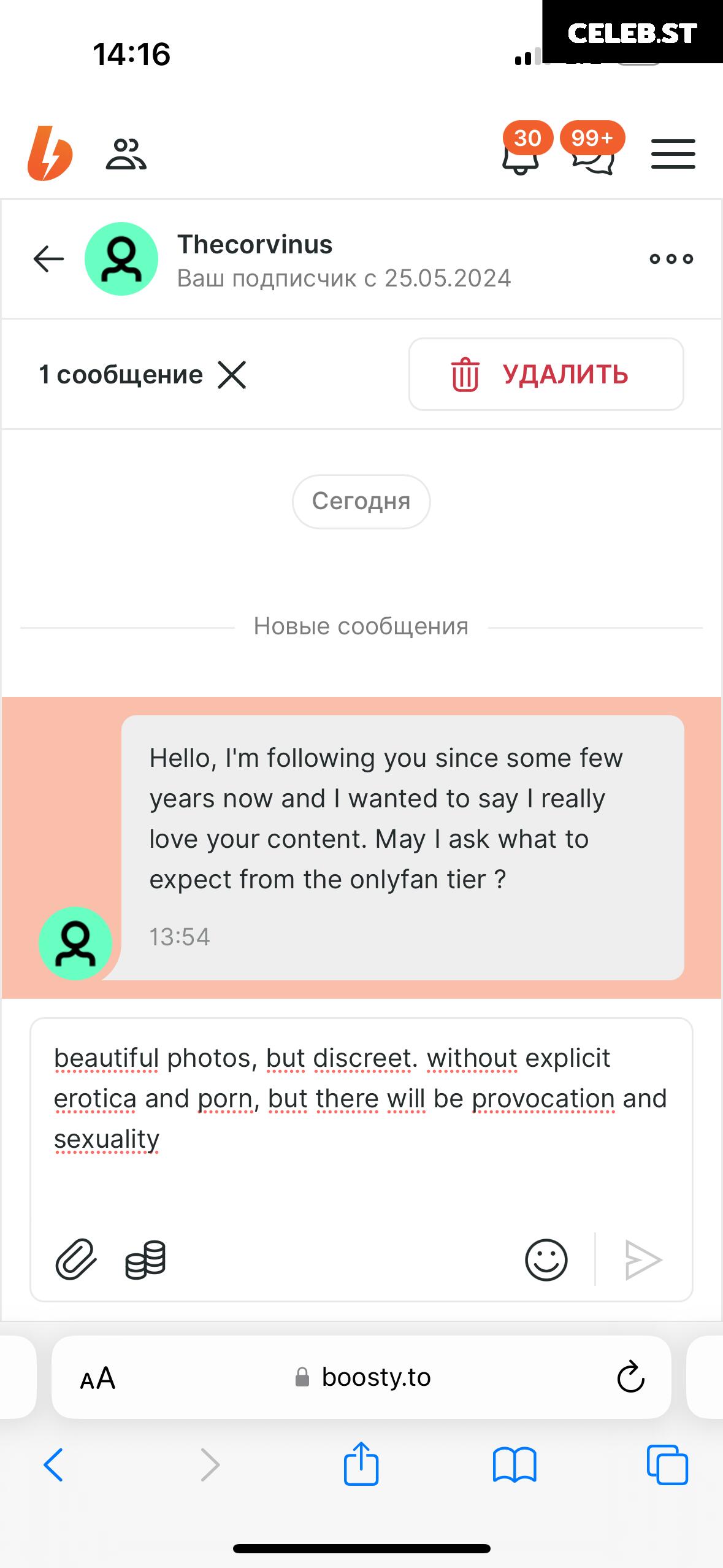Image resolution: width=723 pixels, height=1568 pixels.
Task: Send the message with the arrow icon
Action: coord(643,1260)
